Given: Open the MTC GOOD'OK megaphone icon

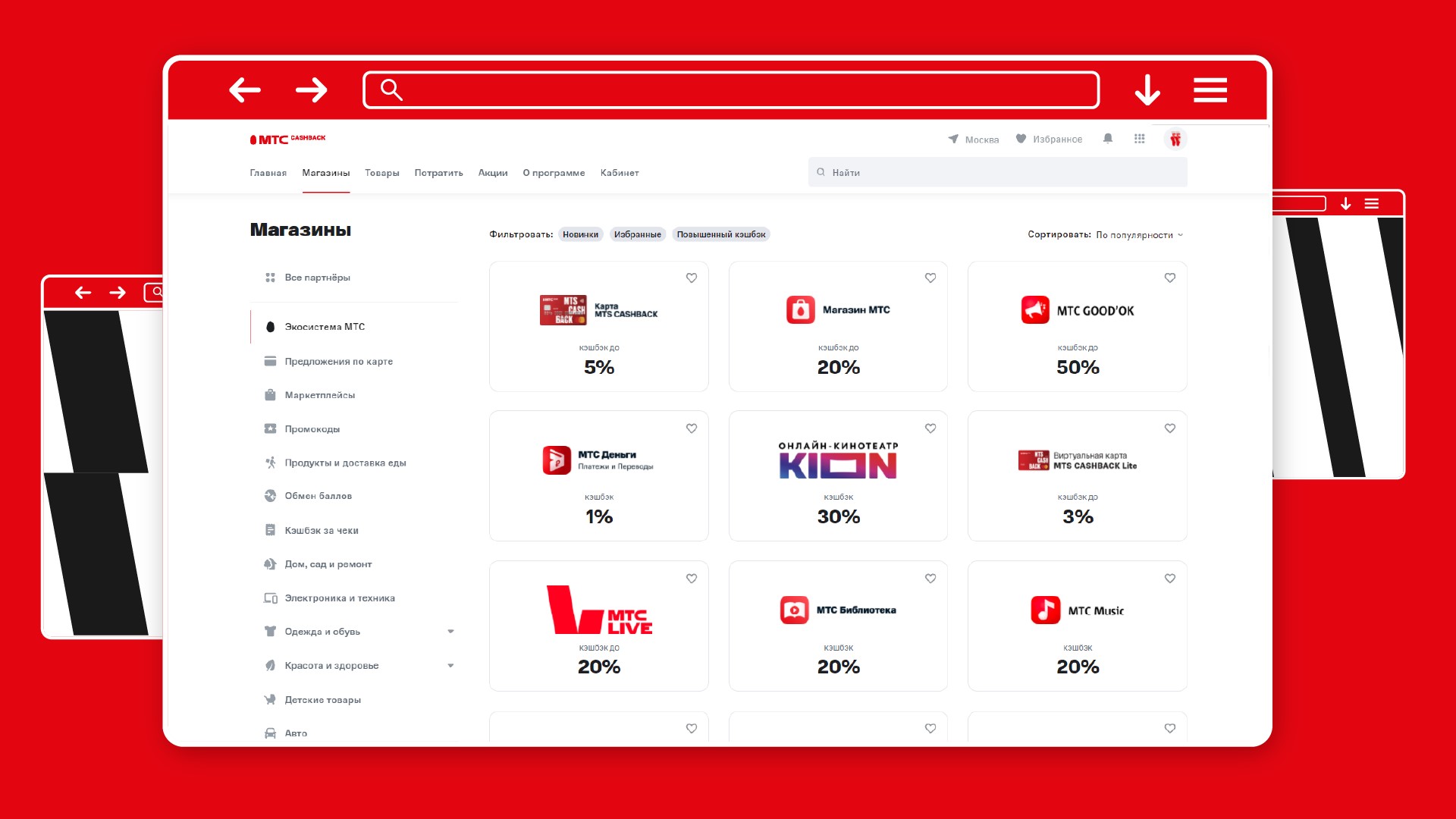Looking at the screenshot, I should point(1035,310).
